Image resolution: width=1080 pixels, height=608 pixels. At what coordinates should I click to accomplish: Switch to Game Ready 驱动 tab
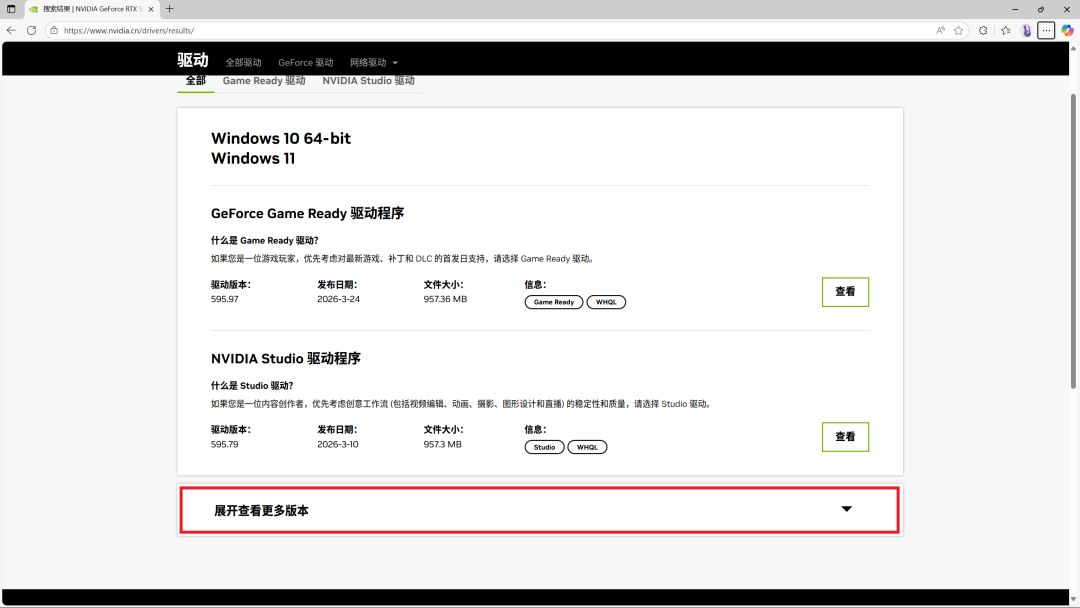(x=264, y=81)
